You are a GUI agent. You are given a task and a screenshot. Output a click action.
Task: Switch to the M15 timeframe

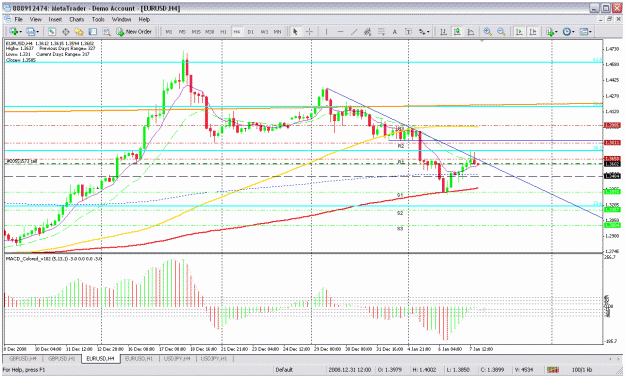tap(196, 32)
